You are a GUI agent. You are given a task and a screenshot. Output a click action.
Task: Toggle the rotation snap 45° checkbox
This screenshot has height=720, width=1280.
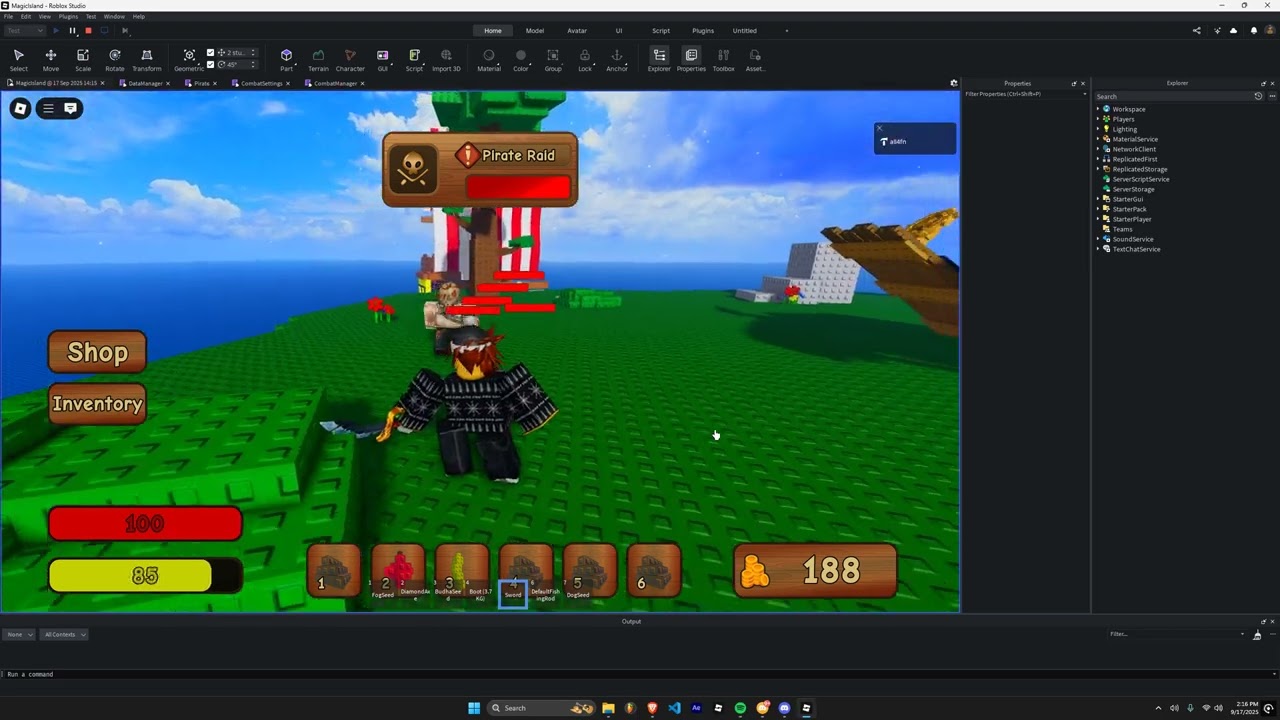(210, 64)
